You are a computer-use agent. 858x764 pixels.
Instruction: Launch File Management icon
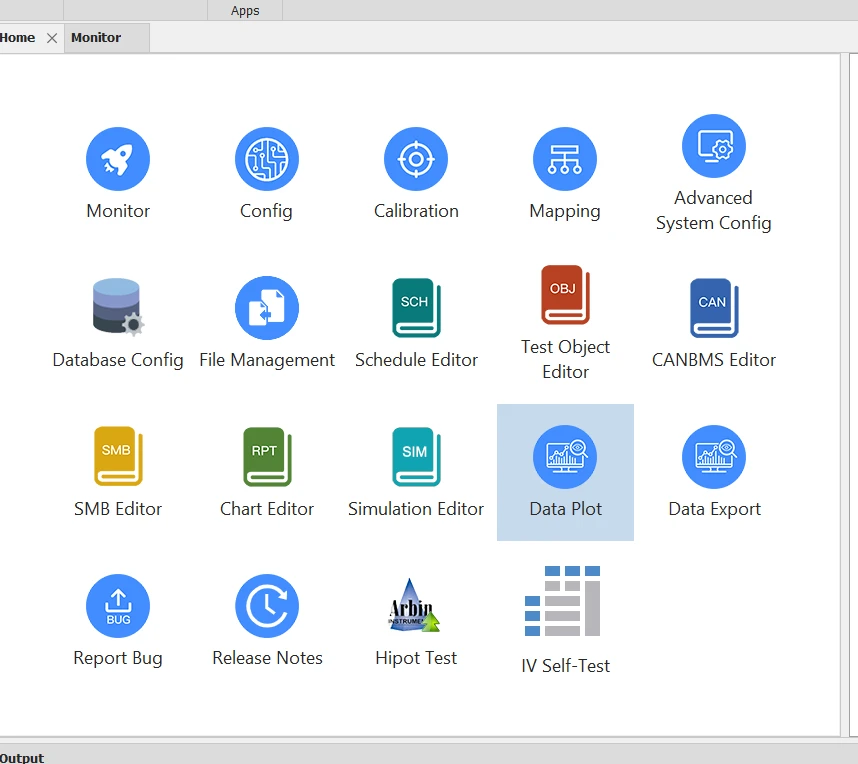point(267,308)
